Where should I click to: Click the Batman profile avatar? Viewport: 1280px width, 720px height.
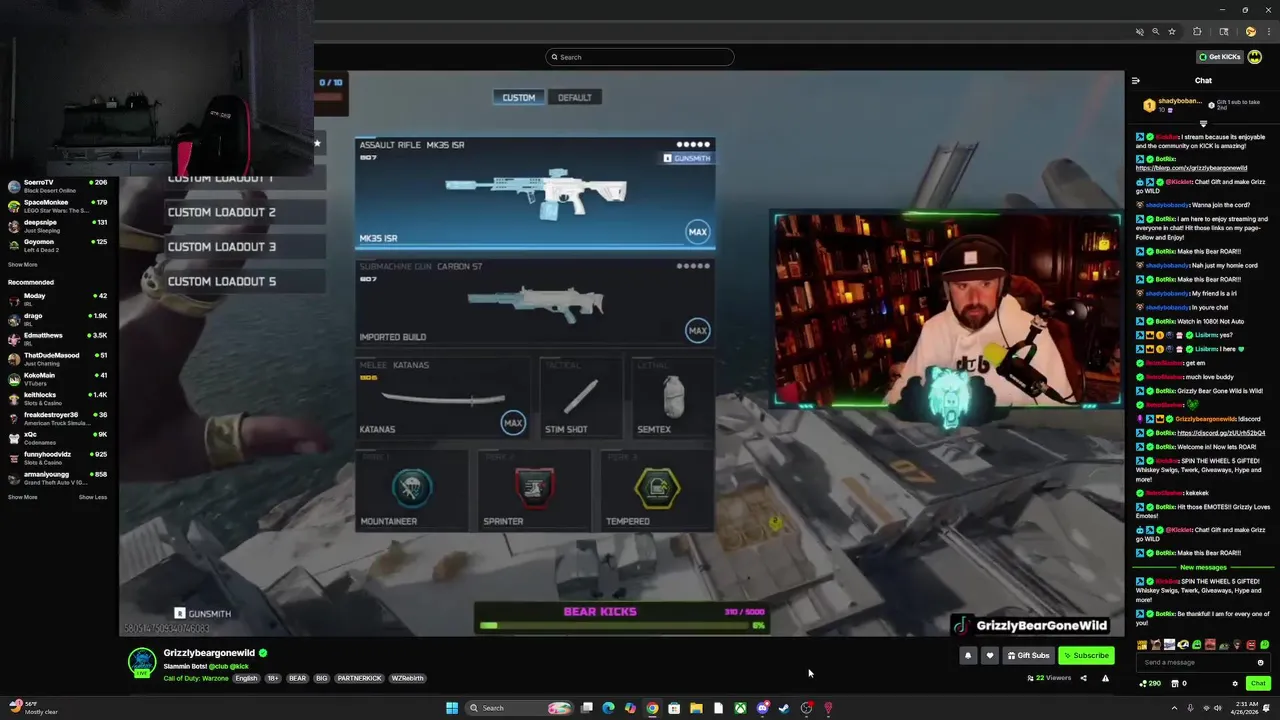coord(1255,57)
